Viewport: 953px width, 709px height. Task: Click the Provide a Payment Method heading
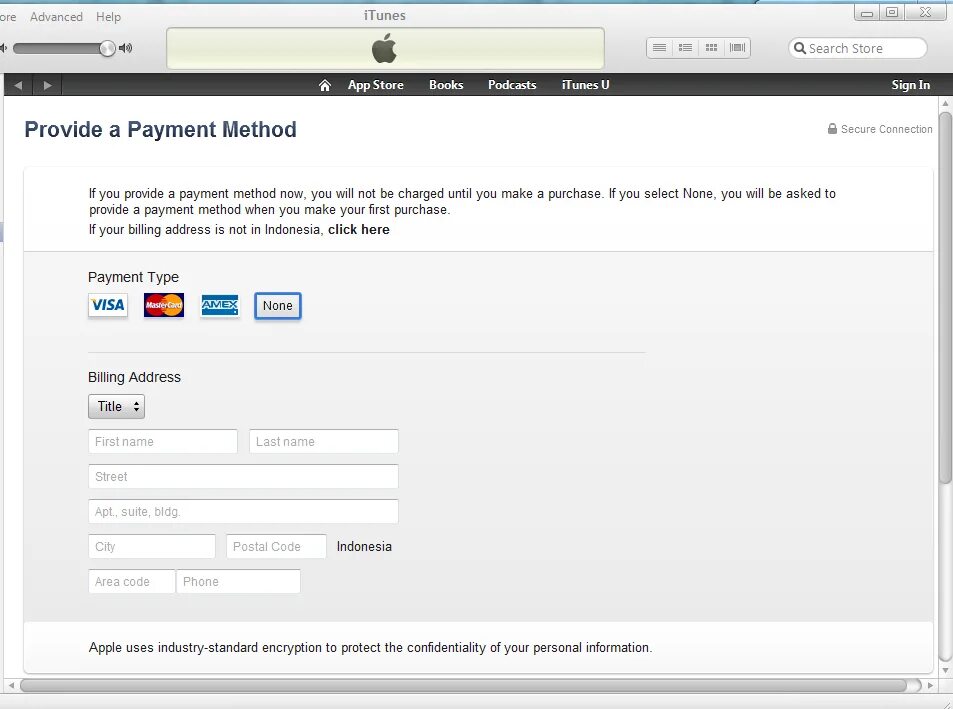pos(160,129)
